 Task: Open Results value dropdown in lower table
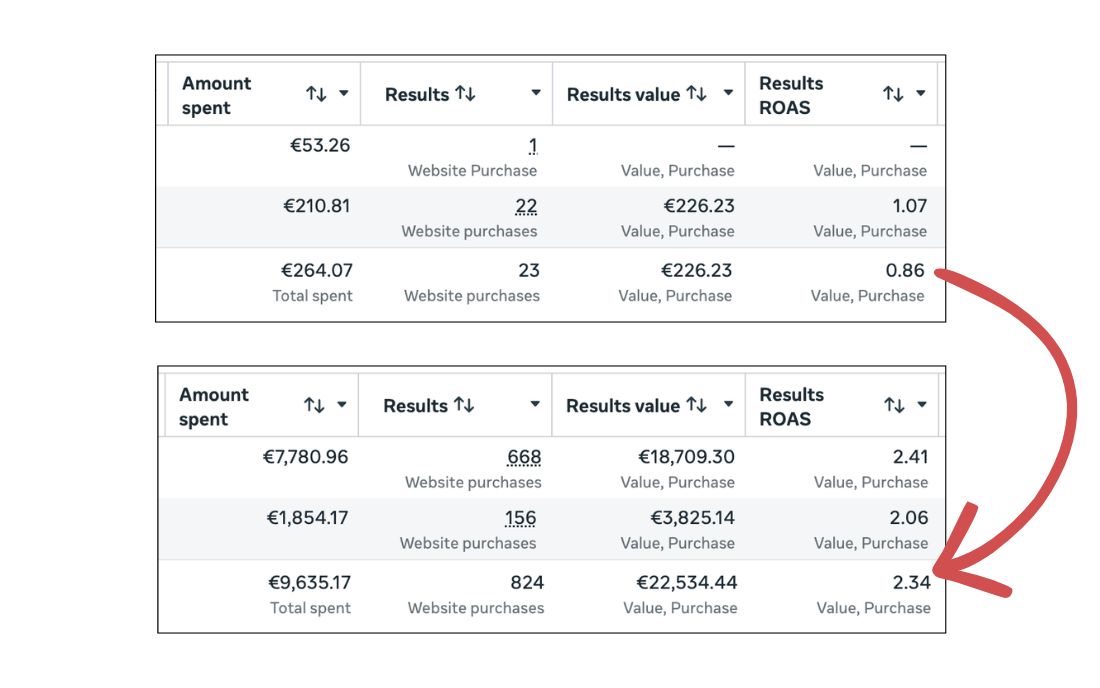click(x=728, y=405)
